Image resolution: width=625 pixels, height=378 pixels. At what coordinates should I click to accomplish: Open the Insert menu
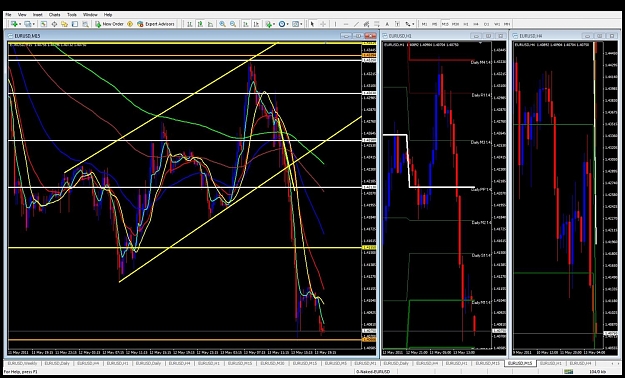point(37,15)
